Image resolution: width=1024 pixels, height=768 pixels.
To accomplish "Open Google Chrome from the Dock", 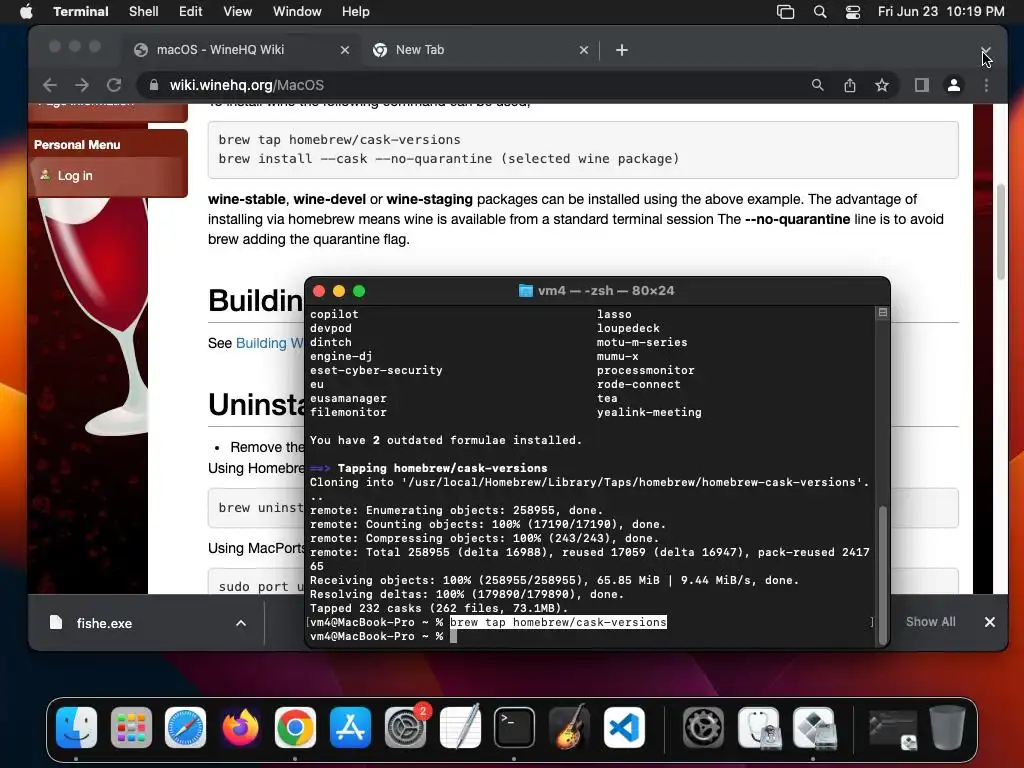I will click(x=295, y=728).
